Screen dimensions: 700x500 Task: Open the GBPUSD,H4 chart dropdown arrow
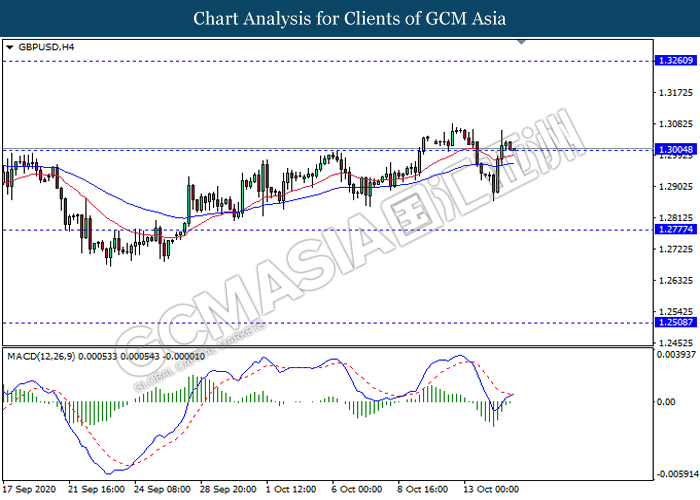10,47
